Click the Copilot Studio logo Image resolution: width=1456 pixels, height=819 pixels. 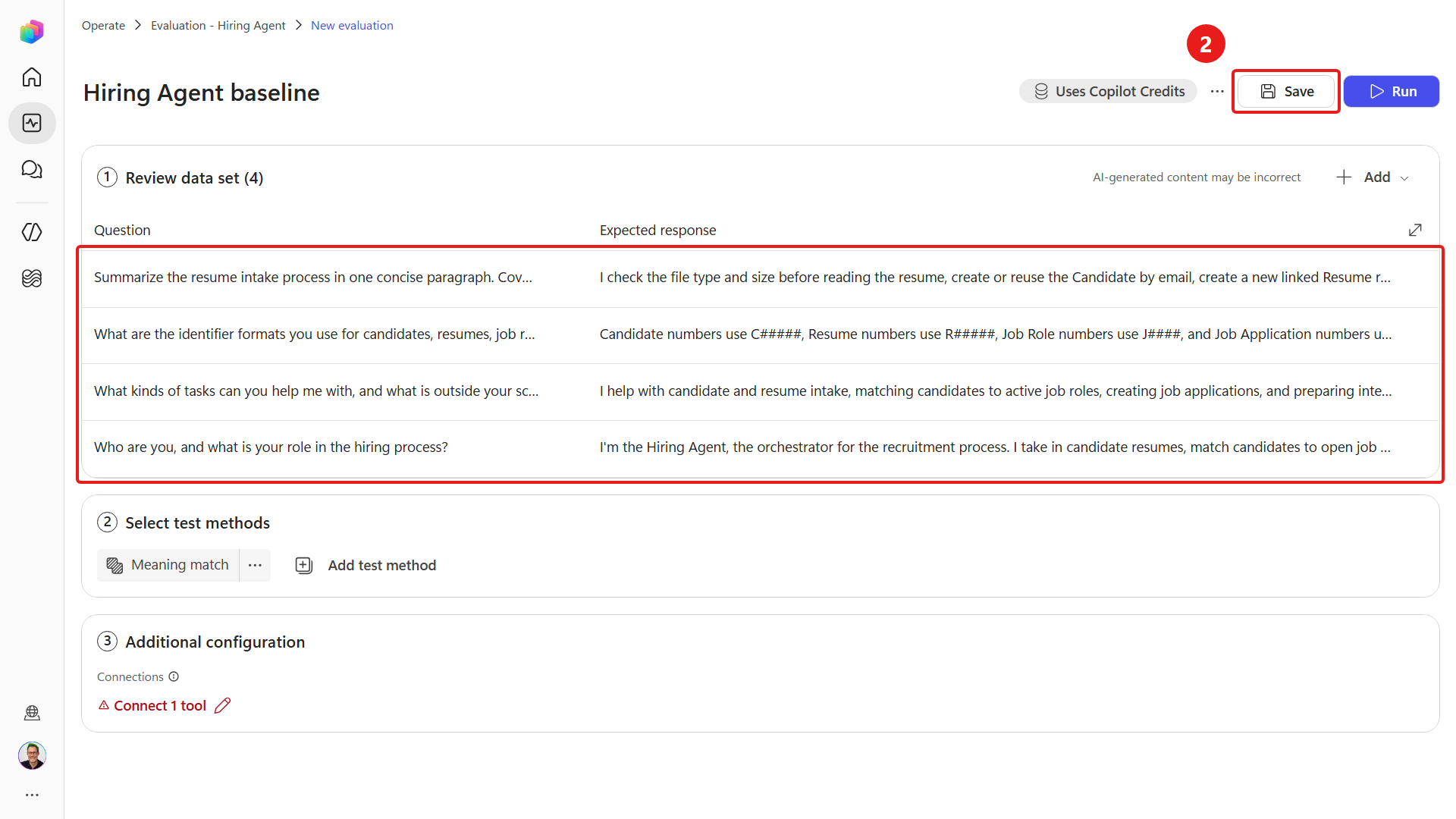pyautogui.click(x=32, y=32)
